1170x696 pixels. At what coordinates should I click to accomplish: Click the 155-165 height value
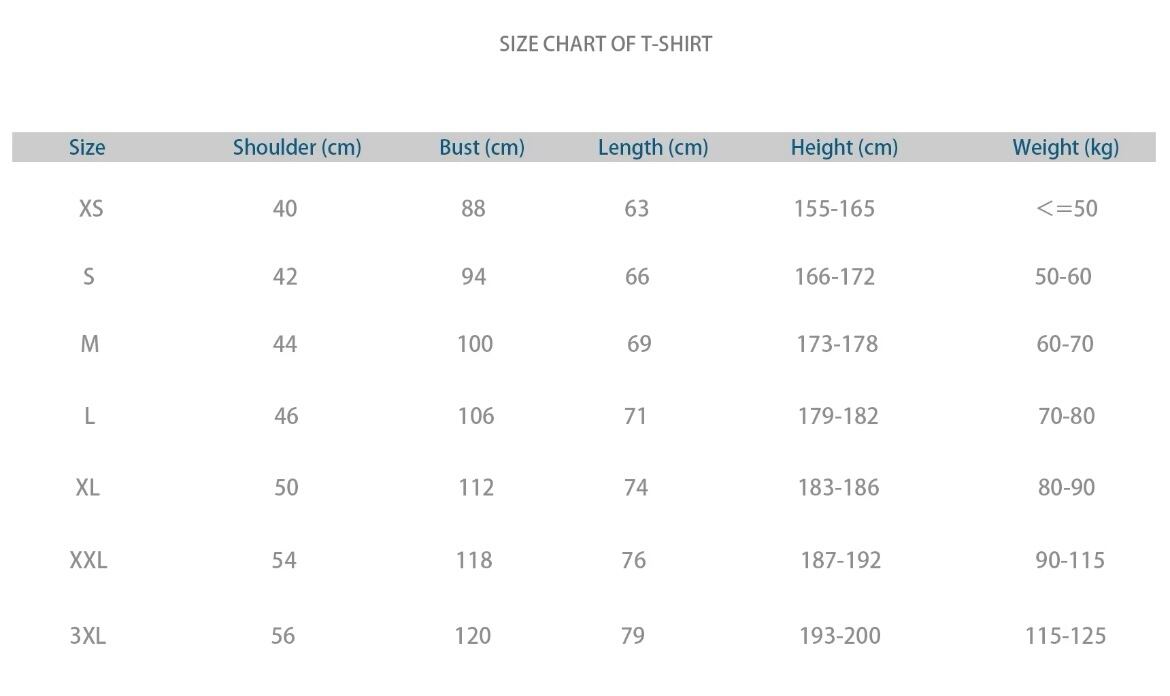pos(834,209)
